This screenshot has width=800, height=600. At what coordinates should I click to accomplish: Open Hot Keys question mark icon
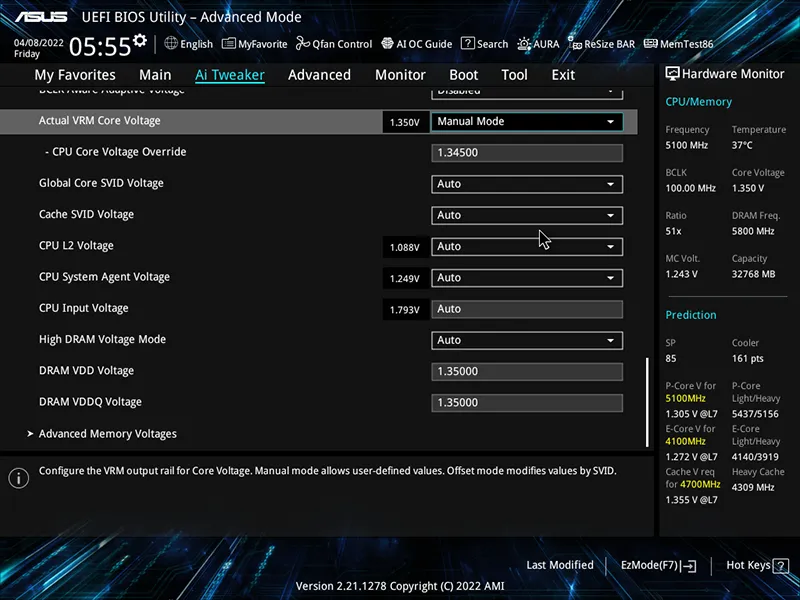tap(781, 565)
